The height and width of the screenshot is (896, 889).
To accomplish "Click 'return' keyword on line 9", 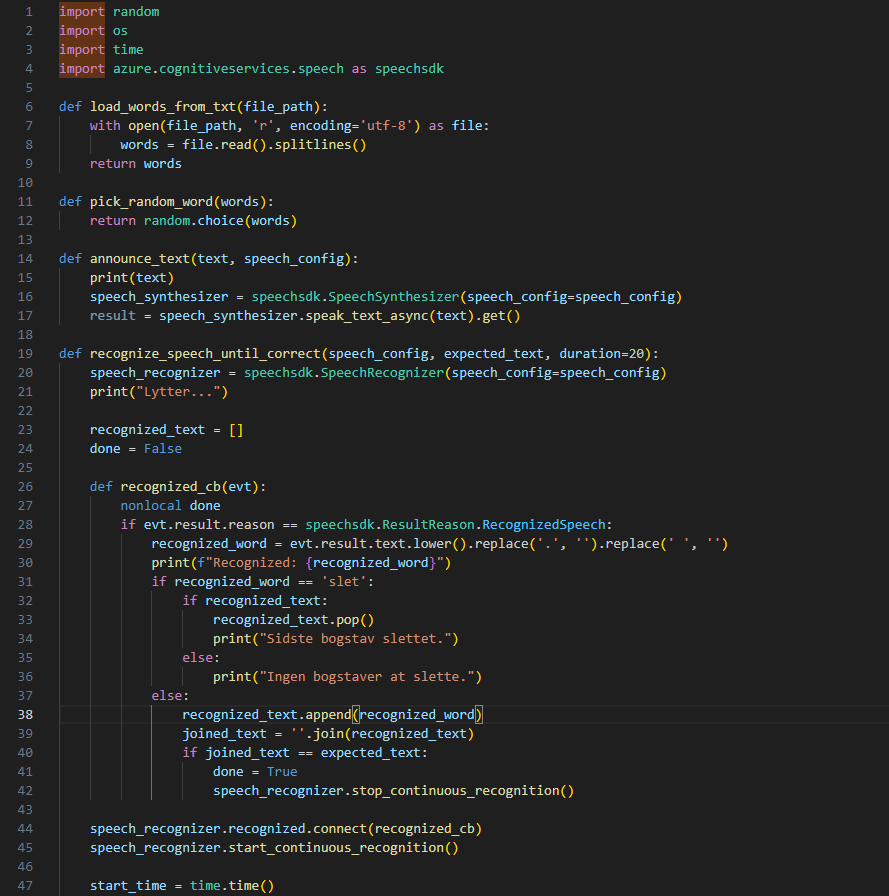I will click(113, 163).
